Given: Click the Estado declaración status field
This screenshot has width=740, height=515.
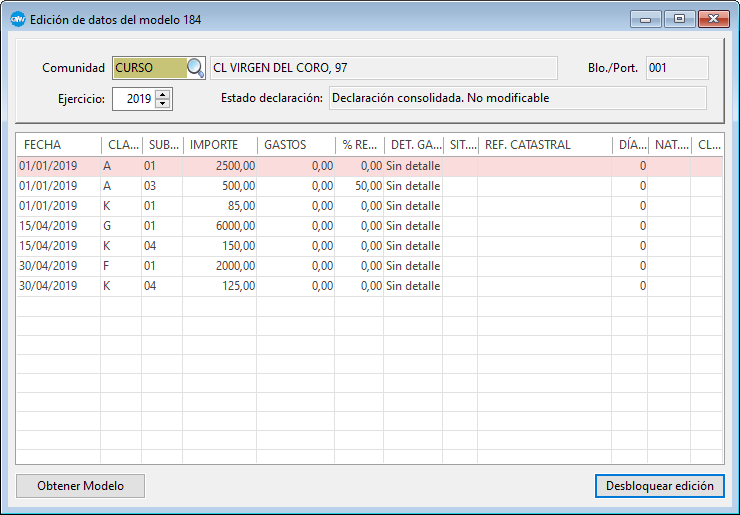Looking at the screenshot, I should point(516,98).
